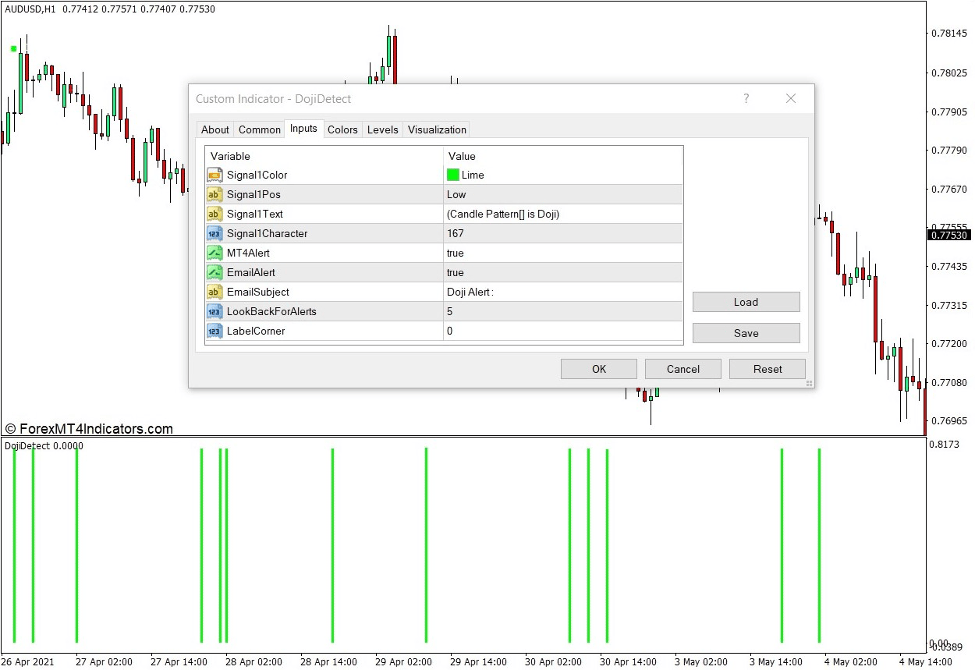
Task: Open the Colors tab
Action: pyautogui.click(x=342, y=130)
